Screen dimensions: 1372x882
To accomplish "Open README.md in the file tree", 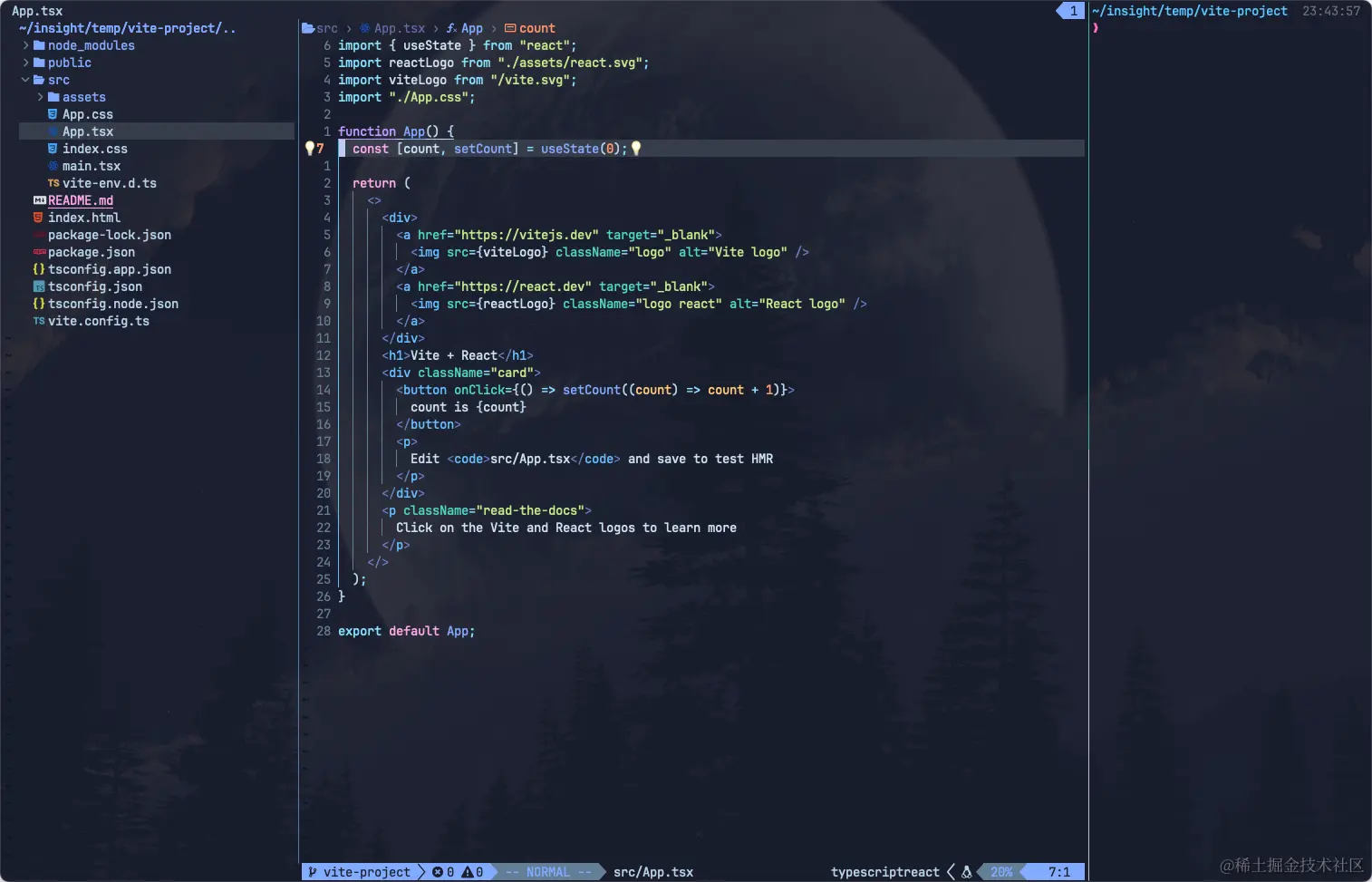I will point(81,200).
